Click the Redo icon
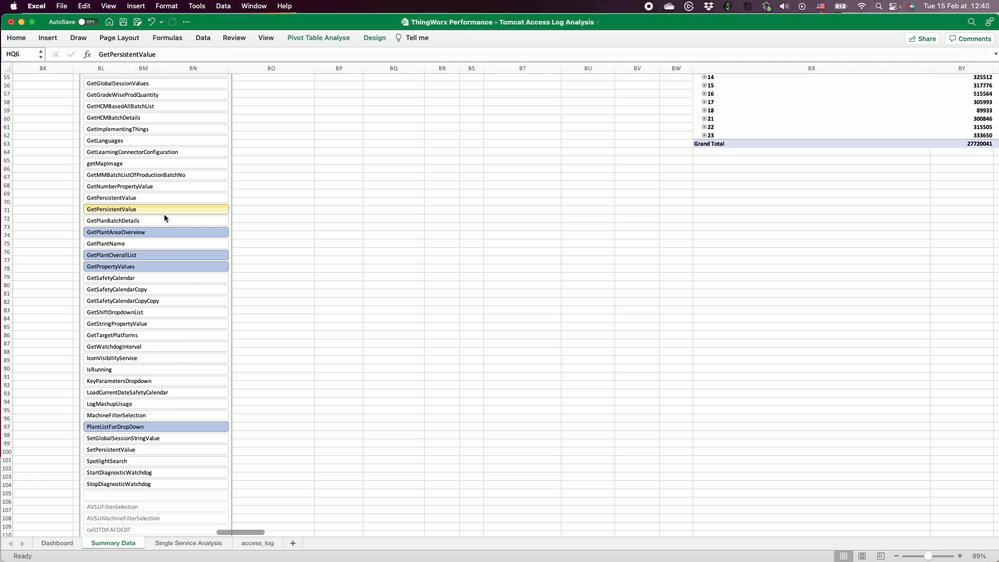Image resolution: width=999 pixels, height=562 pixels. pos(173,22)
